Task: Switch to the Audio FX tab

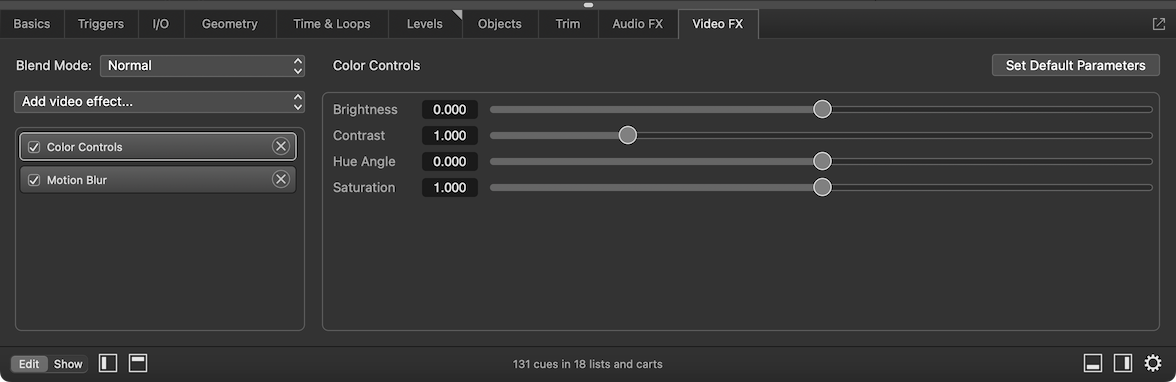Action: [x=638, y=24]
